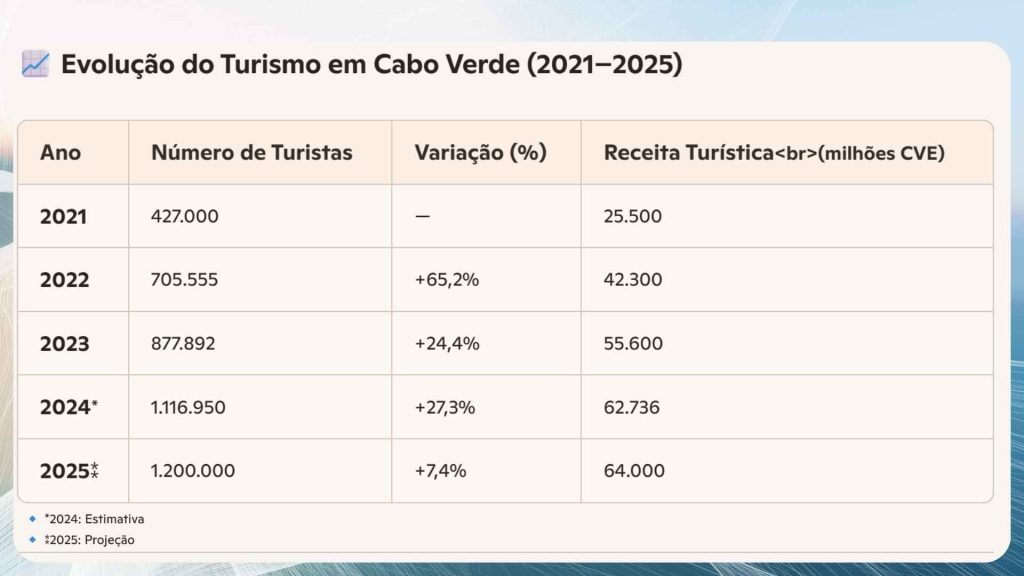
Task: Select the 2025 Projeção footnote text
Action: point(89,539)
